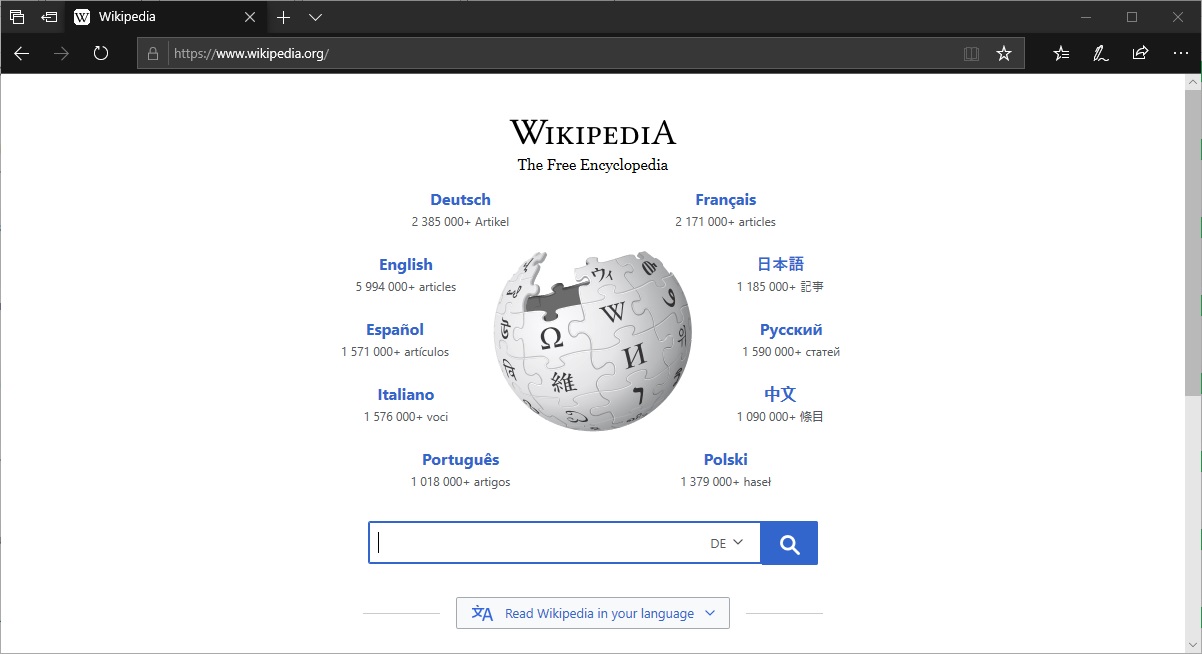The image size is (1202, 654).
Task: Open the Français Wikipedia link
Action: 726,200
